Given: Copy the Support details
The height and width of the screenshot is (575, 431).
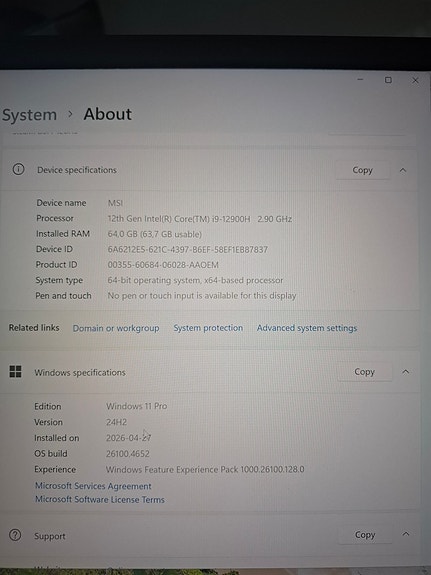Looking at the screenshot, I should (x=365, y=535).
